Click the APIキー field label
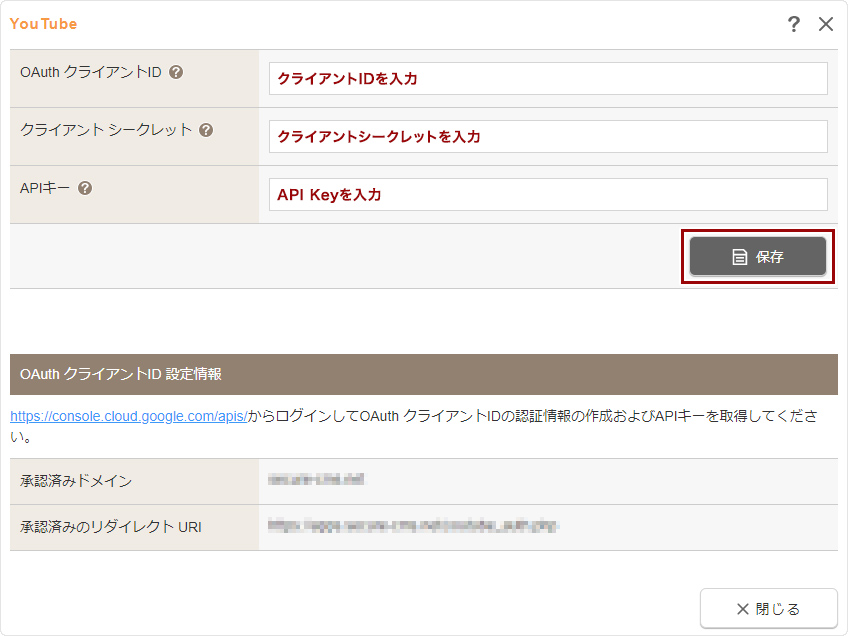Screen dimensions: 848x636 tap(45, 188)
